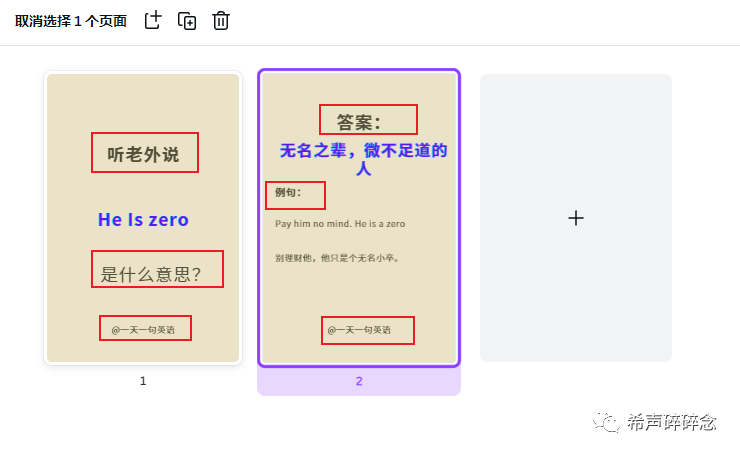740x454 pixels.
Task: Add a new page with the plus card
Action: [576, 218]
